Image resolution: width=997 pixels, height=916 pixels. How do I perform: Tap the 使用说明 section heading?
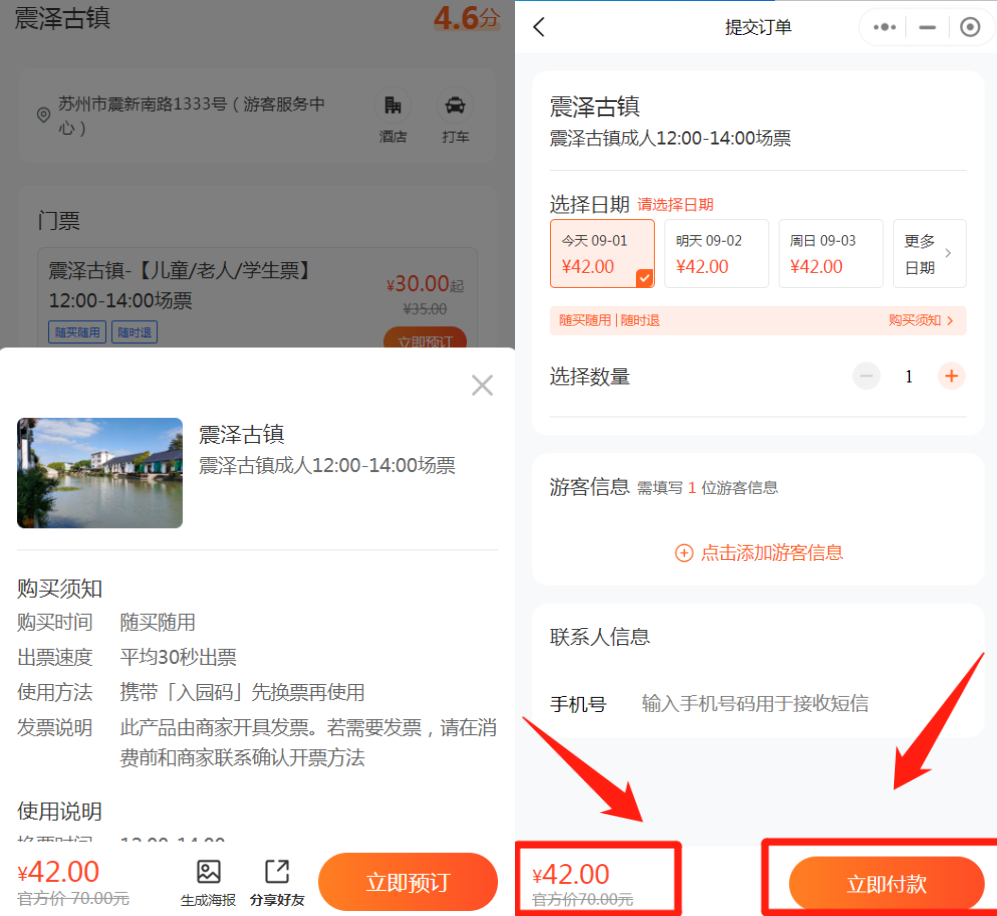tap(60, 812)
